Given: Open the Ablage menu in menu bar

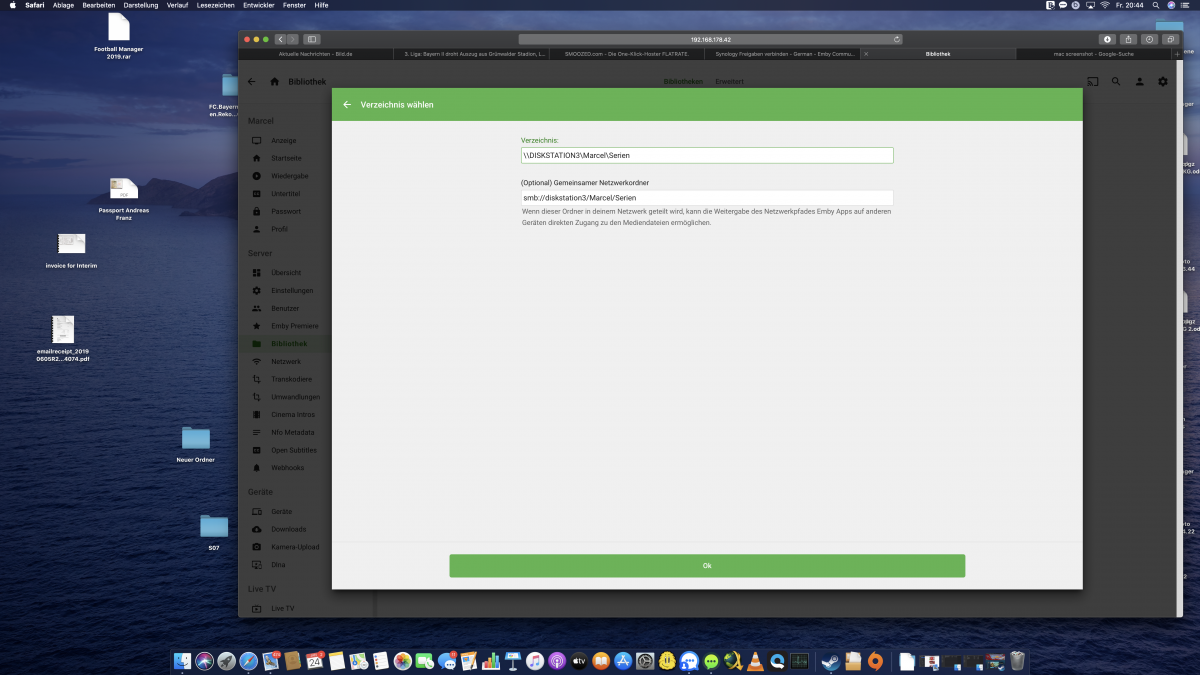Looking at the screenshot, I should pos(64,5).
